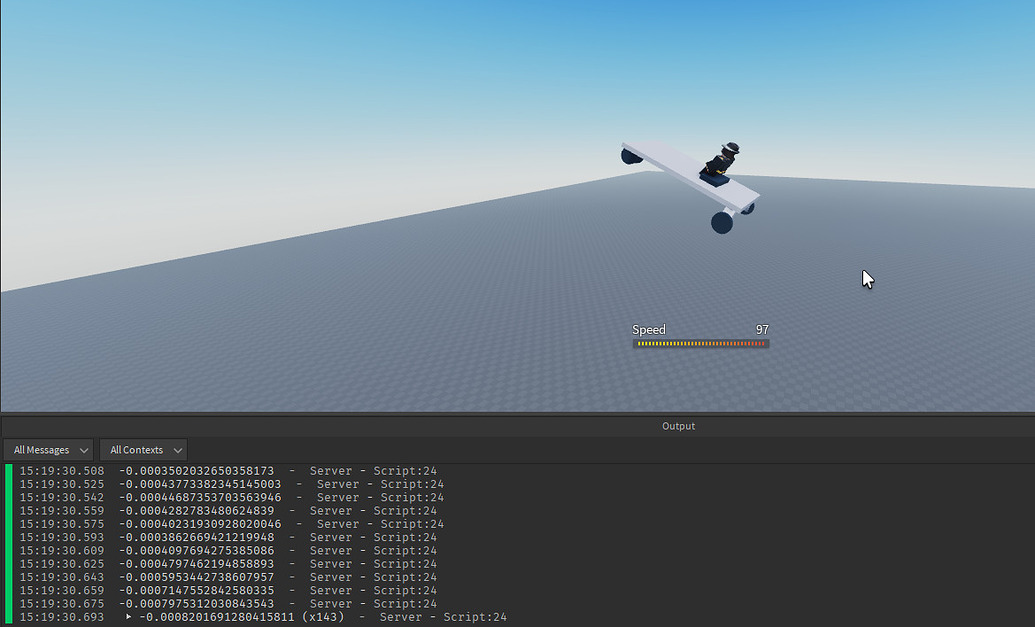Select the Output panel tab
The height and width of the screenshot is (627, 1035).
(678, 426)
